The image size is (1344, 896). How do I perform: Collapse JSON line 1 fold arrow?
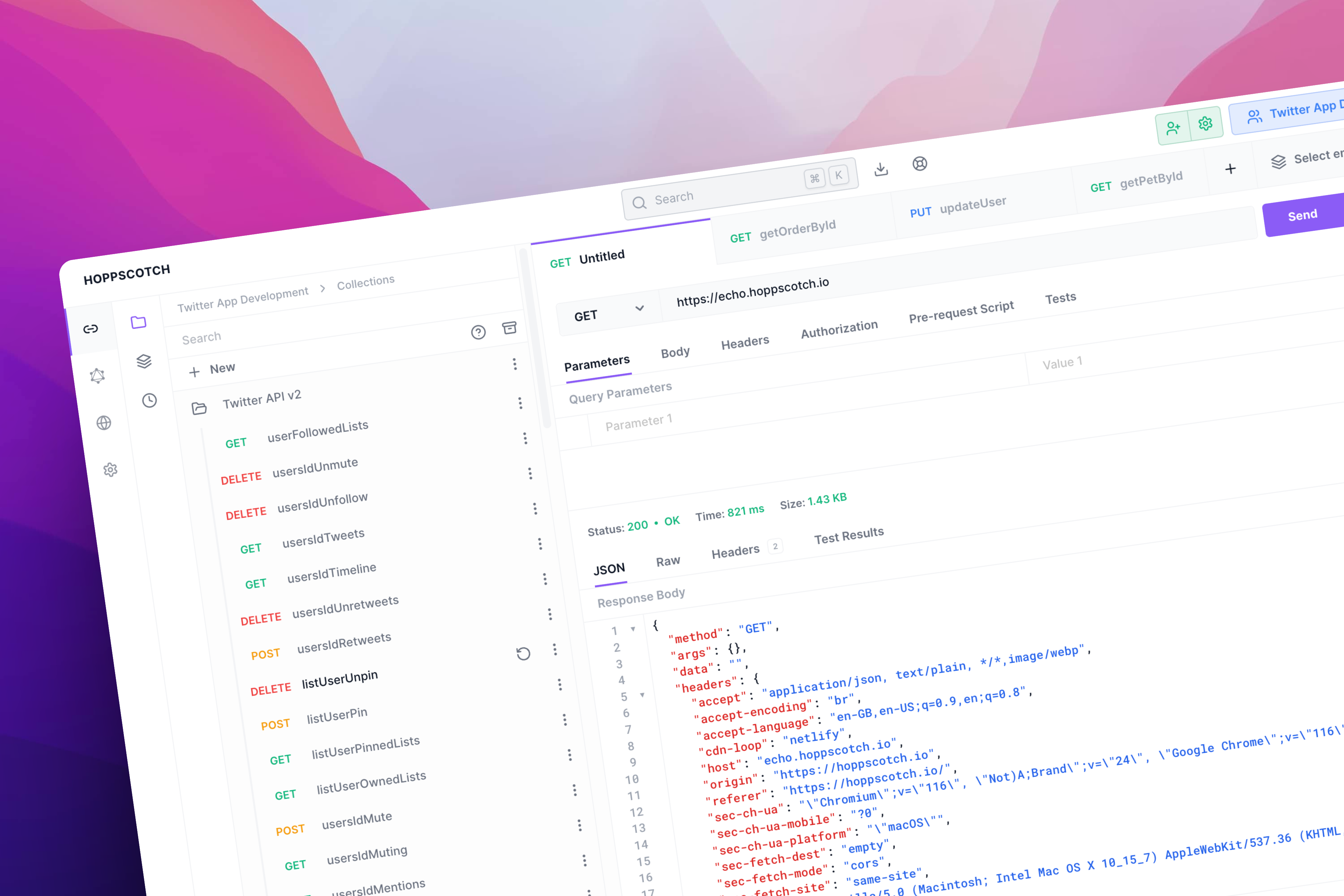click(x=633, y=629)
